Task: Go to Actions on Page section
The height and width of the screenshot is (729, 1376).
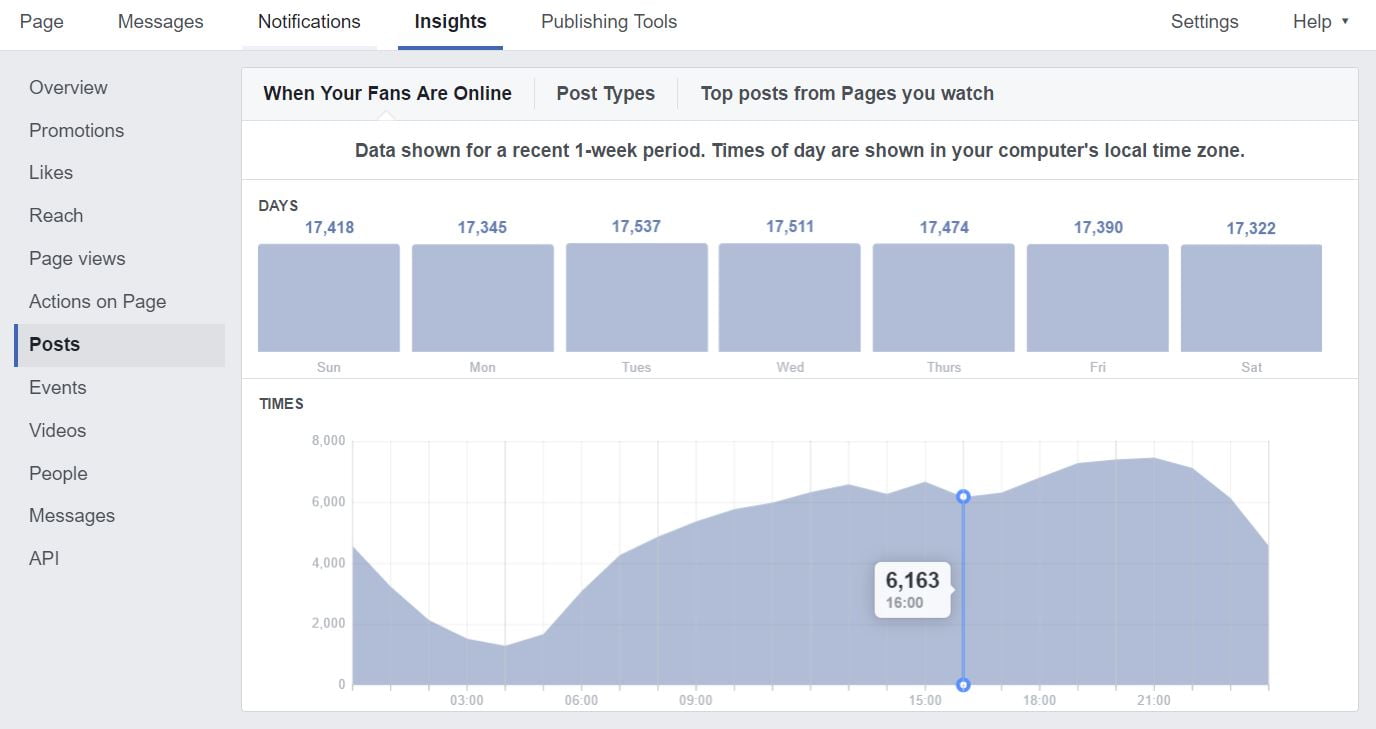Action: point(97,302)
